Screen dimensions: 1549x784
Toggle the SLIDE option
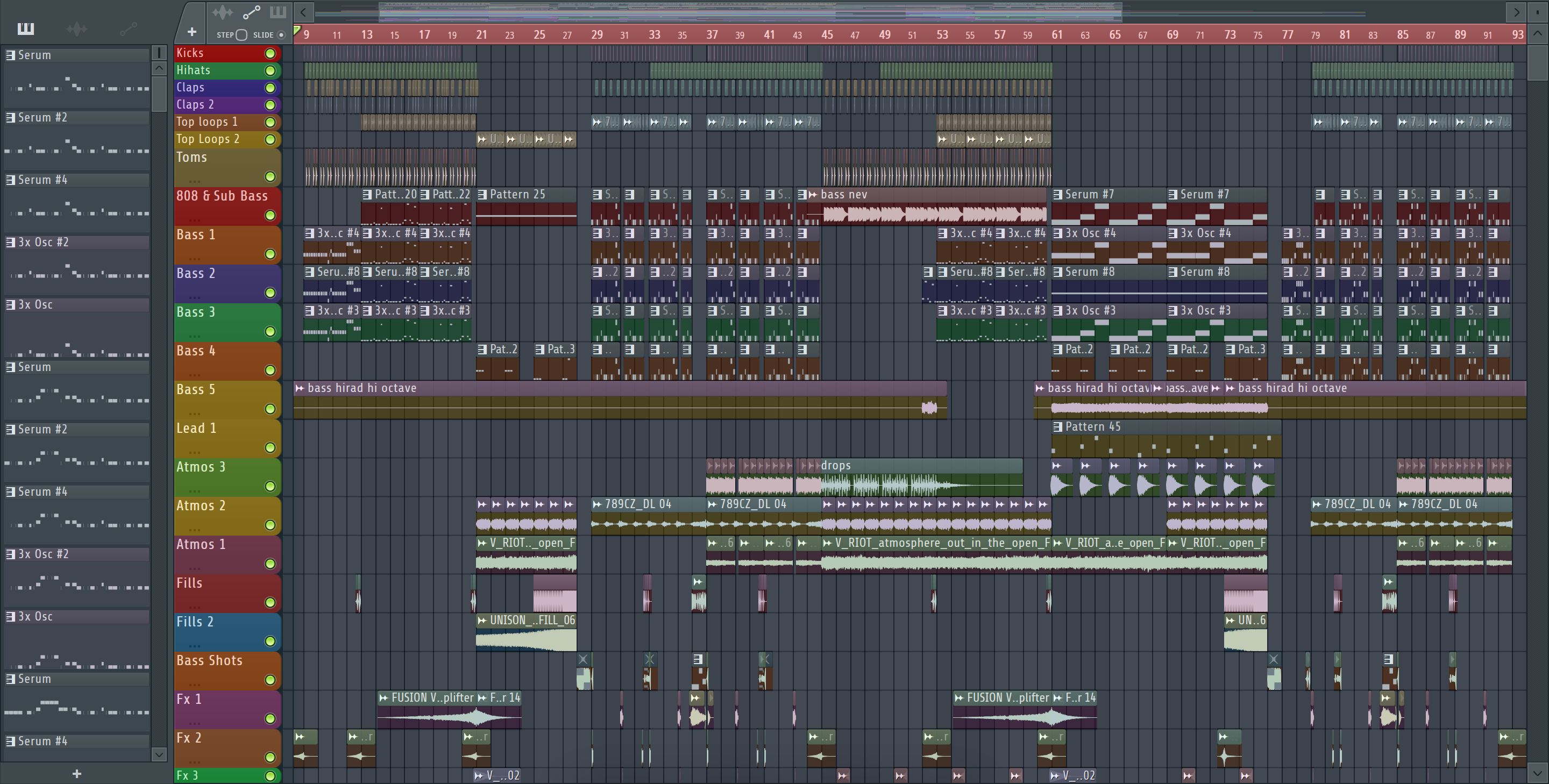(x=281, y=35)
